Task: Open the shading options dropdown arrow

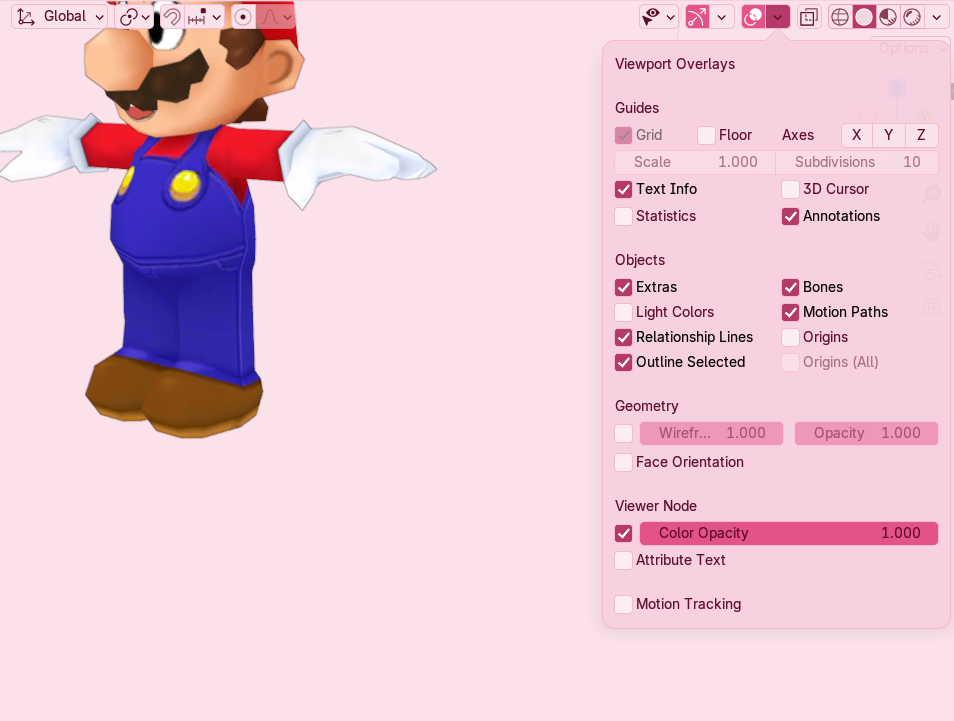Action: pos(936,17)
